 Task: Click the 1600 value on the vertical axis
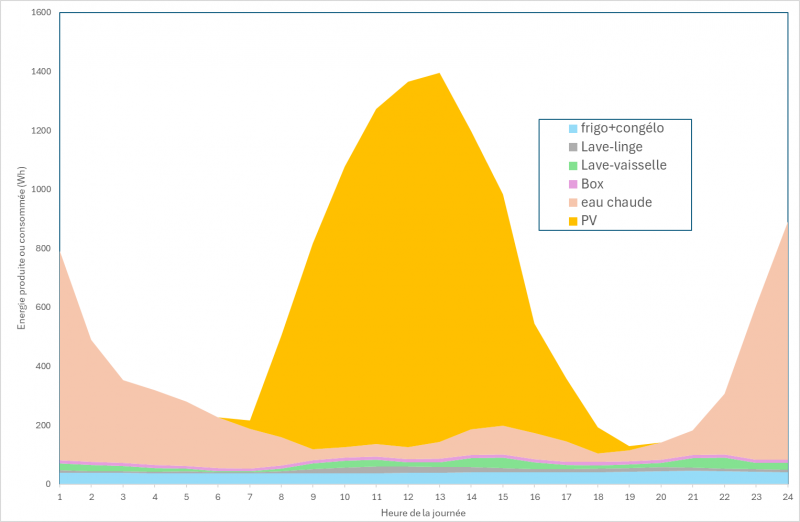pyautogui.click(x=40, y=14)
